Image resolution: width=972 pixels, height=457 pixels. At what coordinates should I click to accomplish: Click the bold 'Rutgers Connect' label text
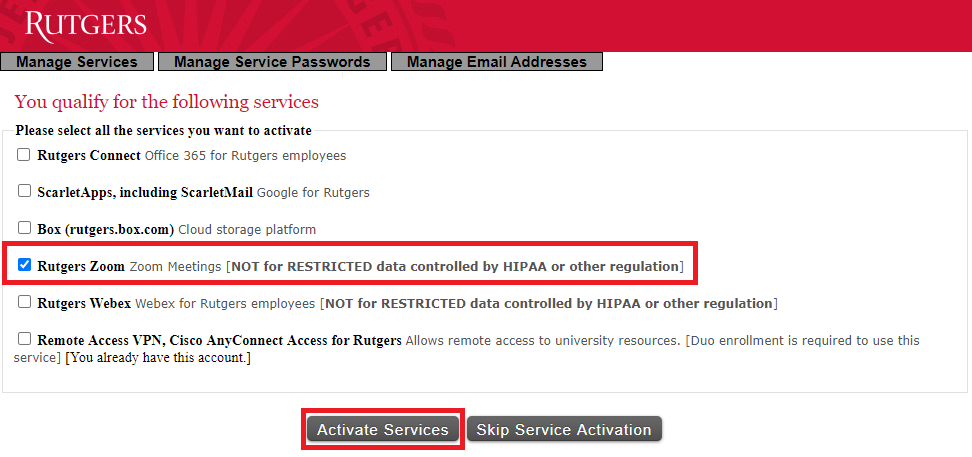(89, 156)
